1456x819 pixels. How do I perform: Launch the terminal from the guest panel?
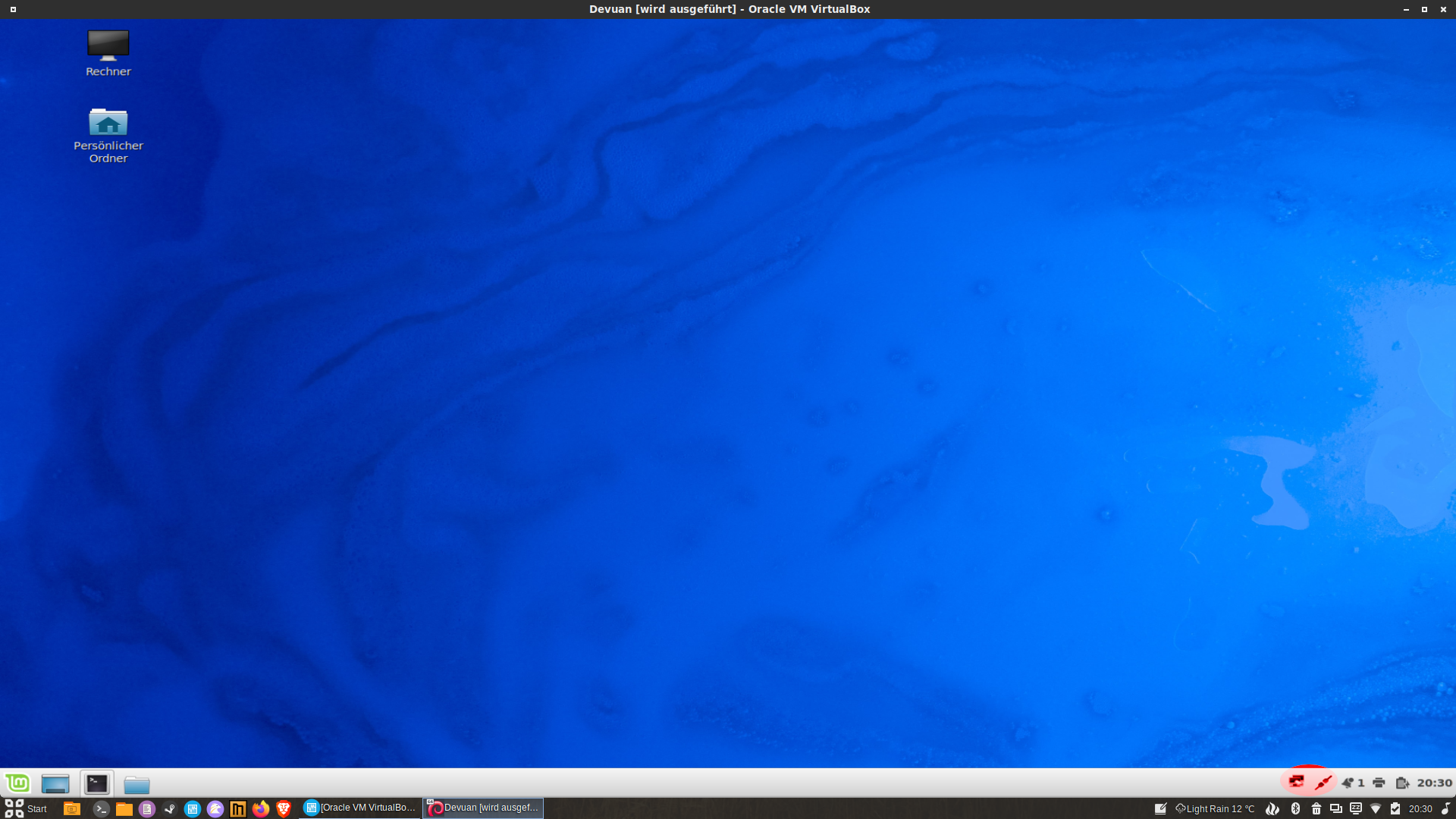tap(97, 783)
